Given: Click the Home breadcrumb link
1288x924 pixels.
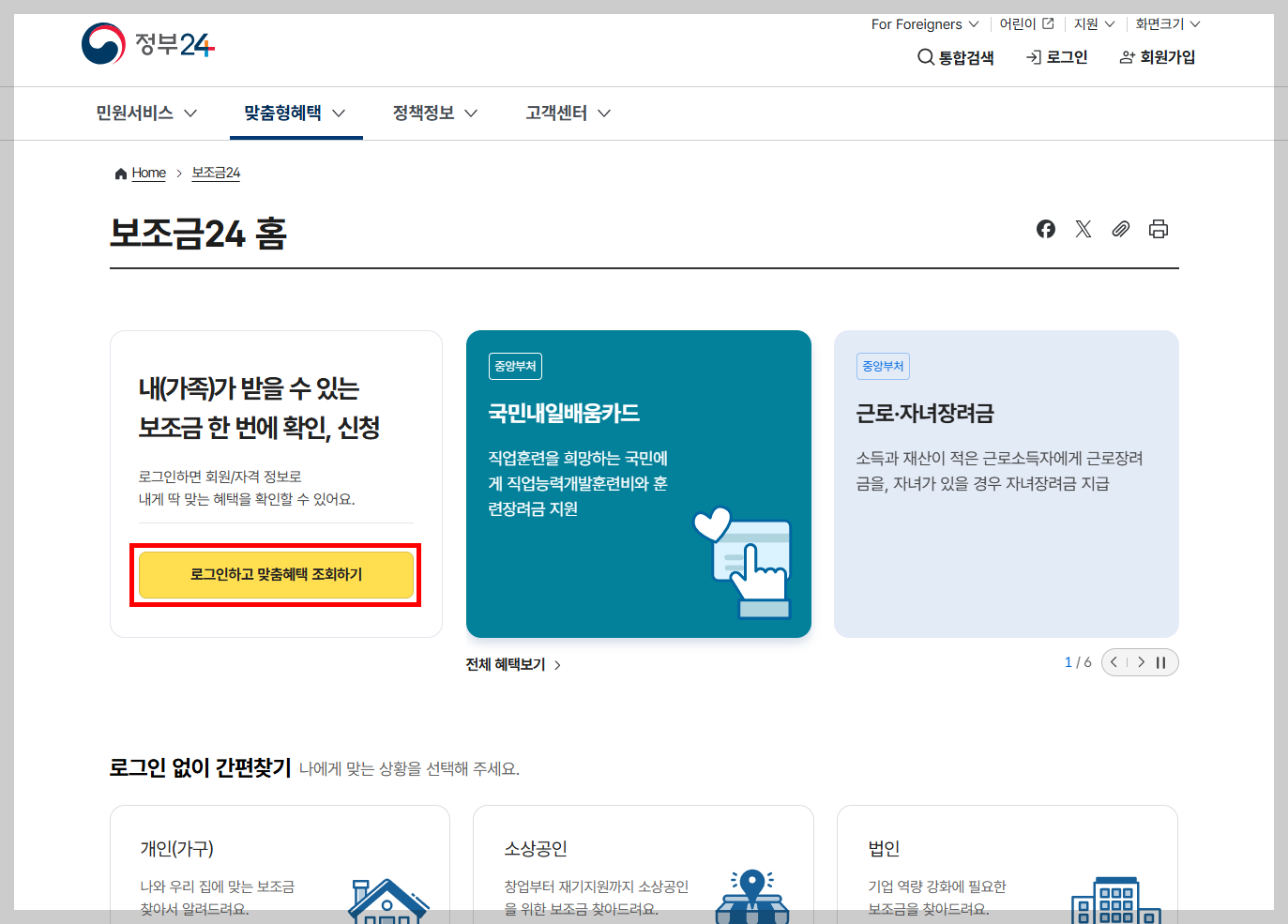Looking at the screenshot, I should (148, 173).
